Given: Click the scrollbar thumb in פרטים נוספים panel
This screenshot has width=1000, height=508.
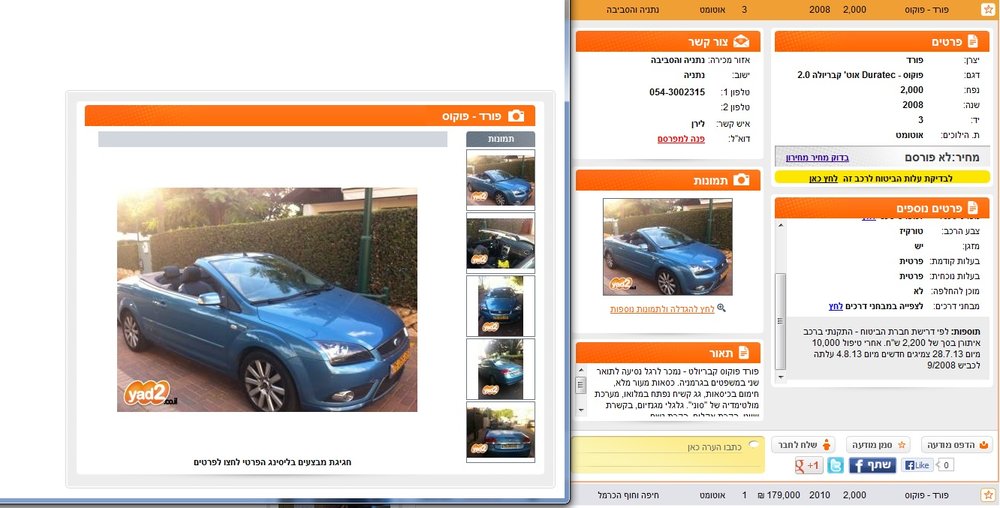Looking at the screenshot, I should pyautogui.click(x=781, y=321).
